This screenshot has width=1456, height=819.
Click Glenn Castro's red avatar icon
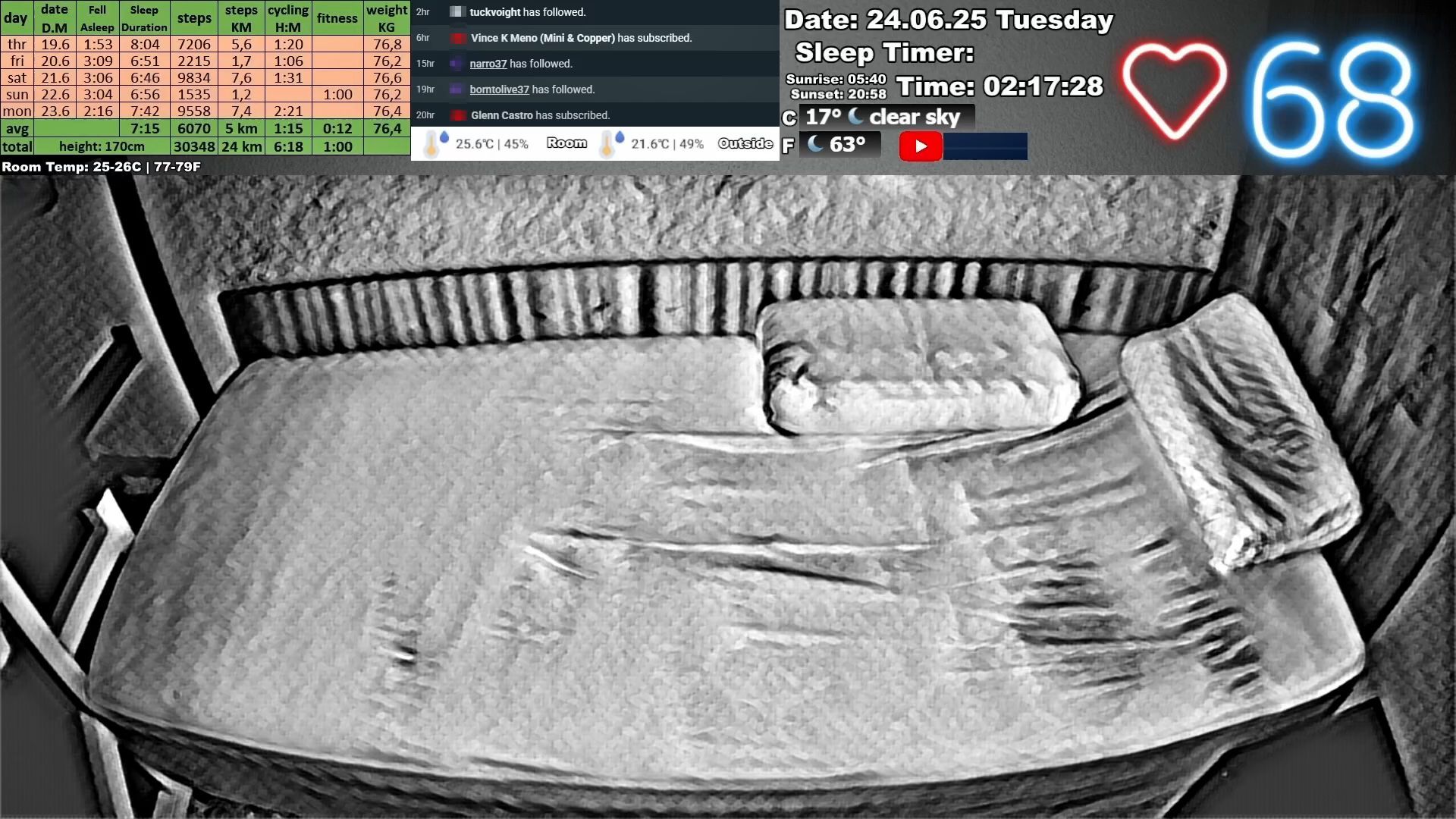(457, 115)
